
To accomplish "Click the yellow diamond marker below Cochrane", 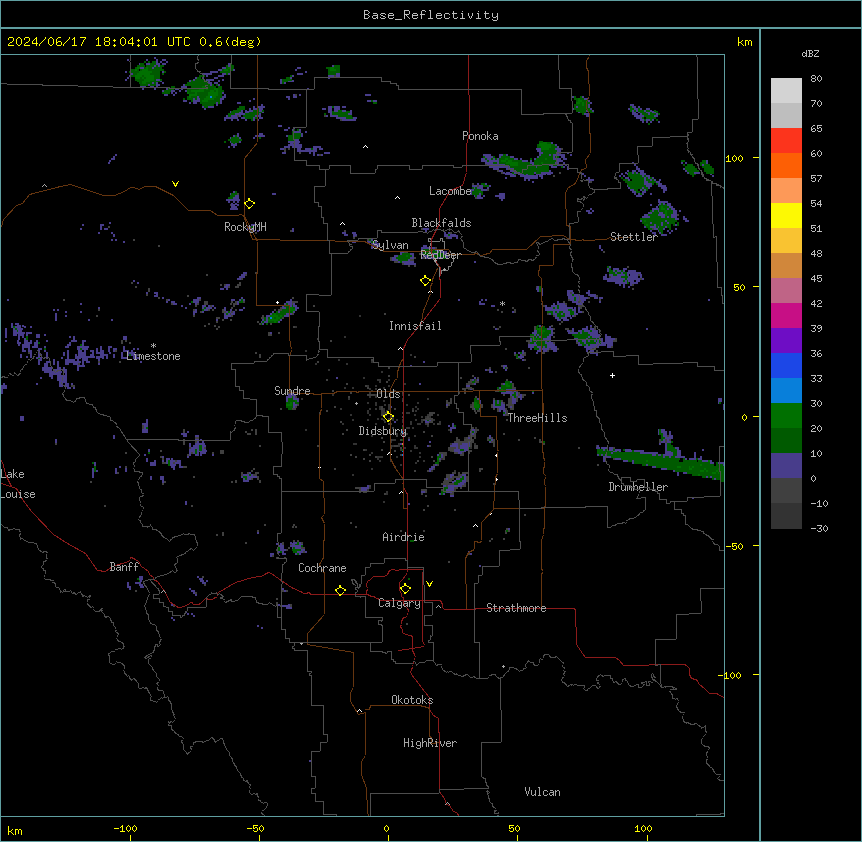I will coord(340,590).
